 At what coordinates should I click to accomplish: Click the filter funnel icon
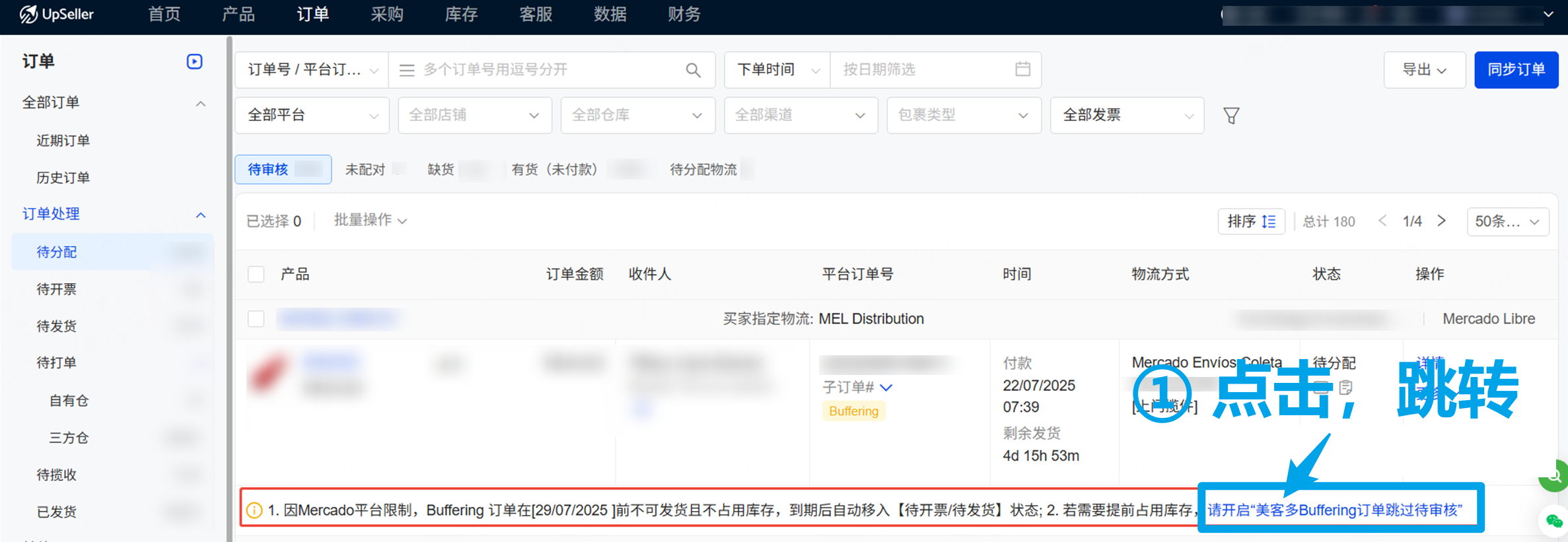[1231, 116]
